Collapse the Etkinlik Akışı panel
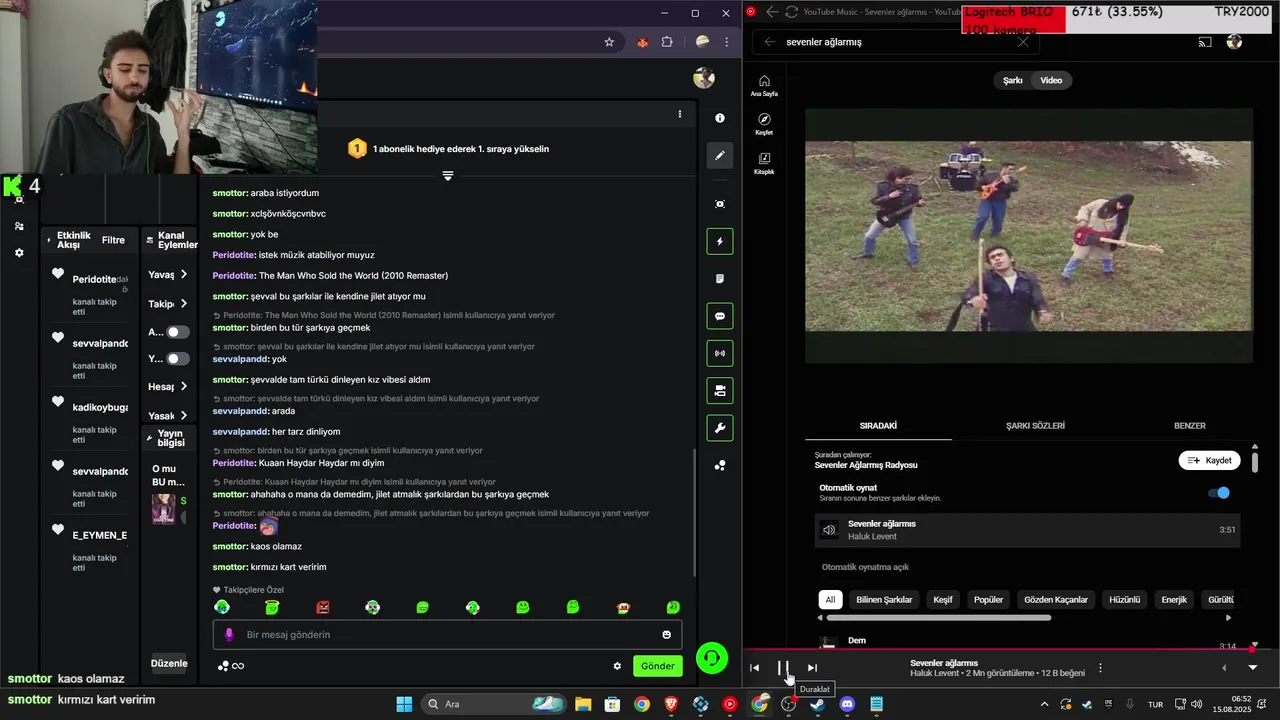The image size is (1280, 720). (x=49, y=240)
